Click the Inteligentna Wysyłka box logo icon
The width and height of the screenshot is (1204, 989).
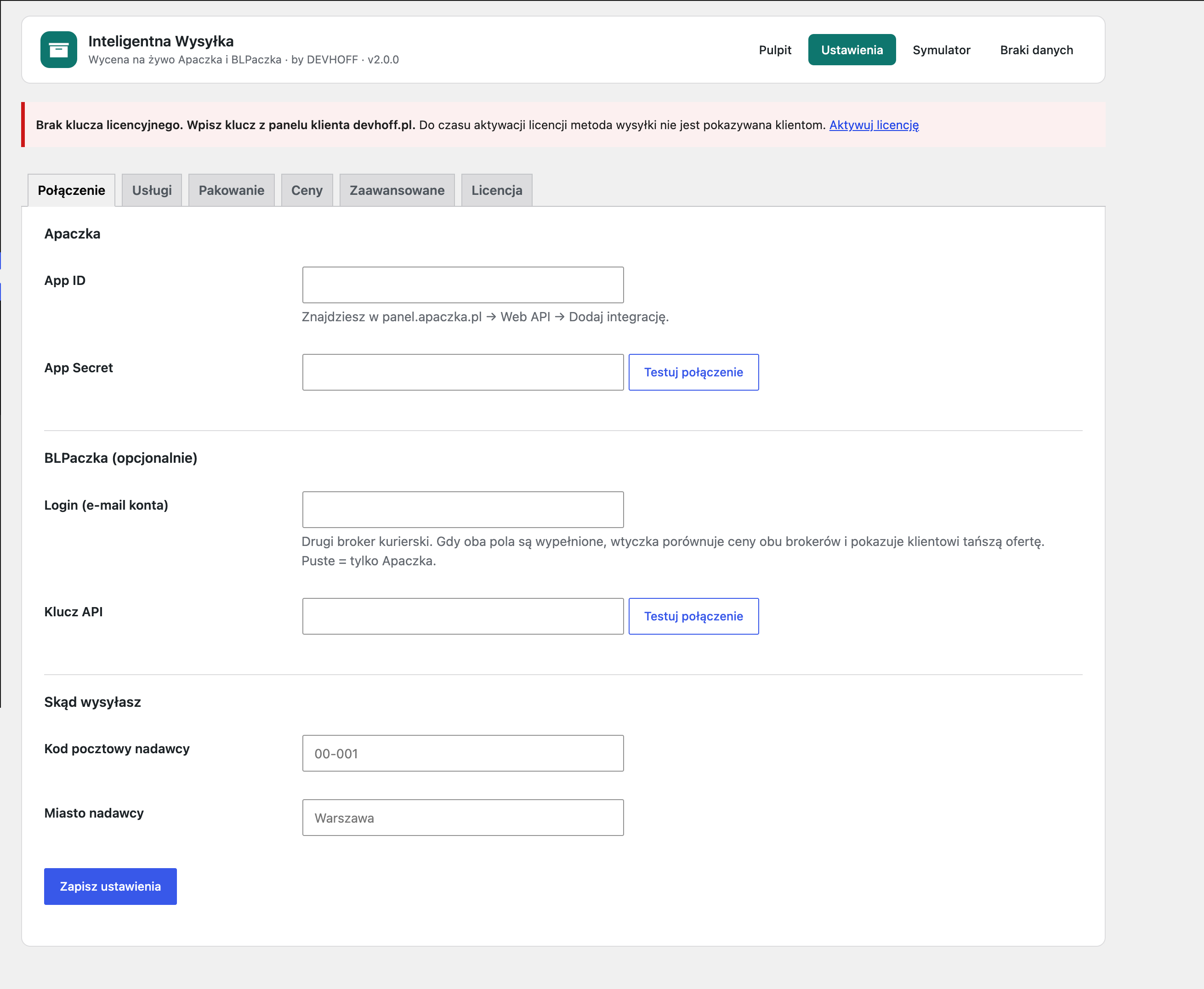59,50
